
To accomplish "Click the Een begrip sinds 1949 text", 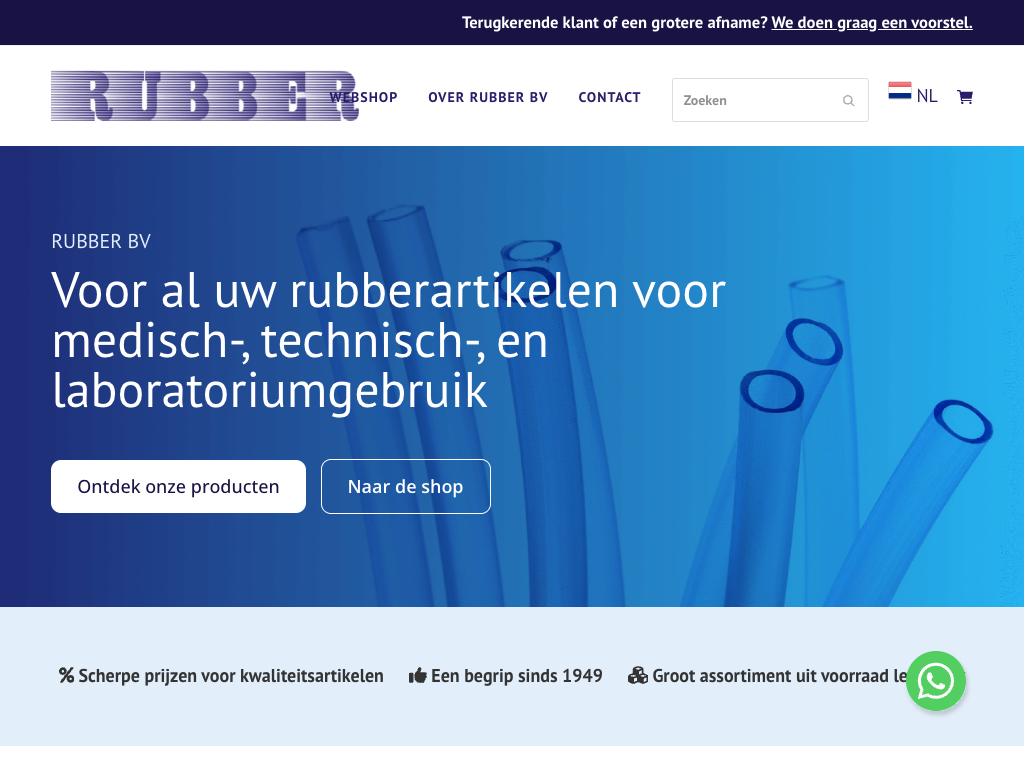I will (x=517, y=676).
